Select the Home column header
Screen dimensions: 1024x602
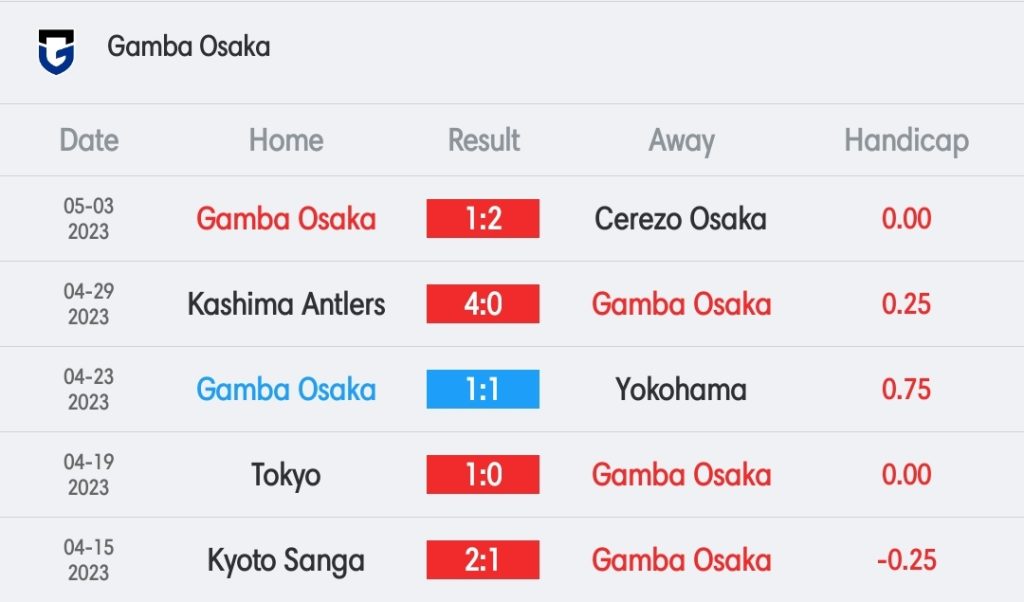pyautogui.click(x=286, y=140)
